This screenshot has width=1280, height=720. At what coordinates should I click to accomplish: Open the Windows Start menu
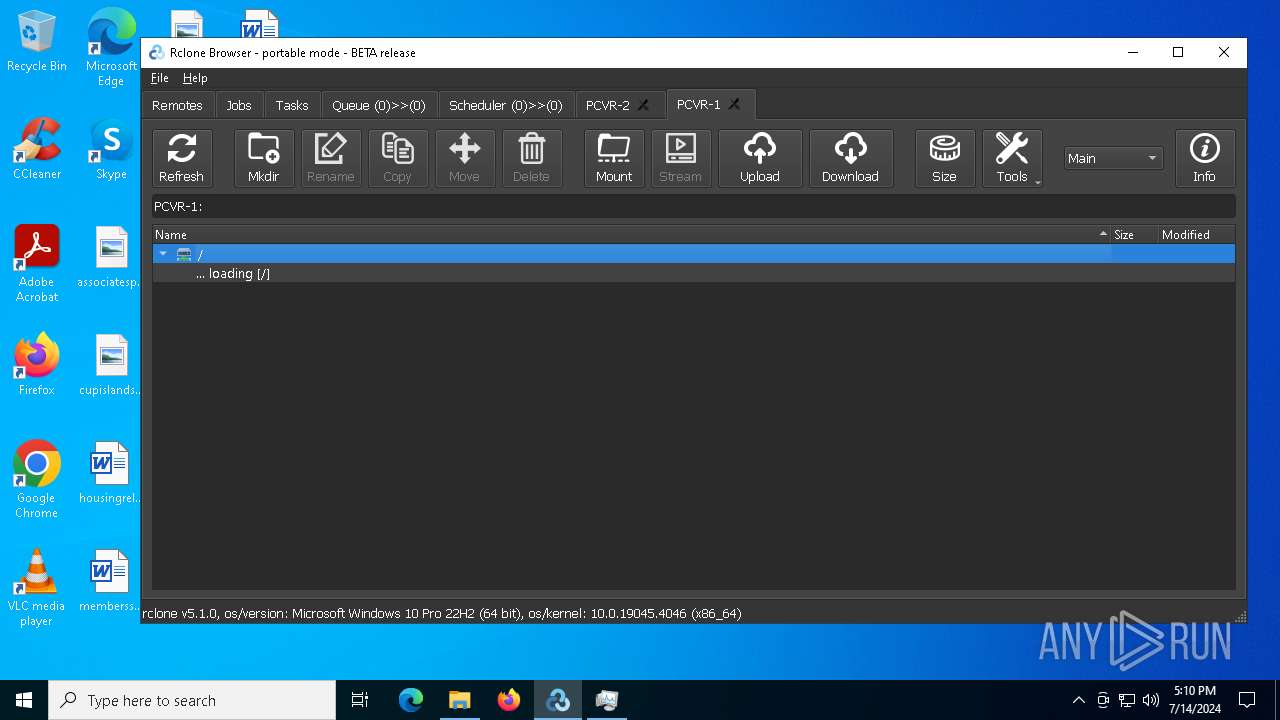[x=24, y=700]
